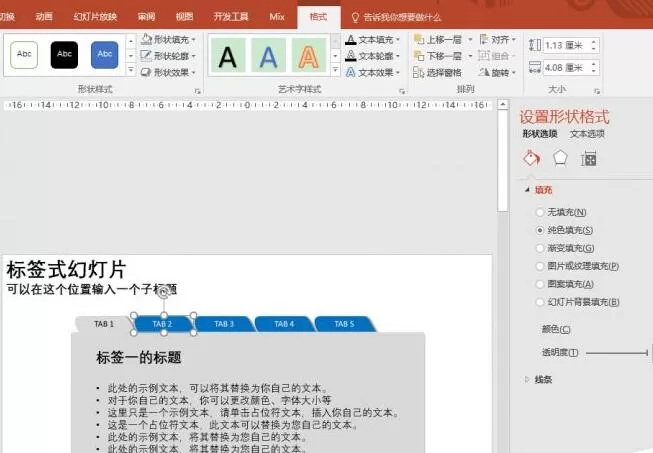The image size is (653, 453).
Task: Choose the orange outlined A WordArt style
Action: (x=309, y=56)
